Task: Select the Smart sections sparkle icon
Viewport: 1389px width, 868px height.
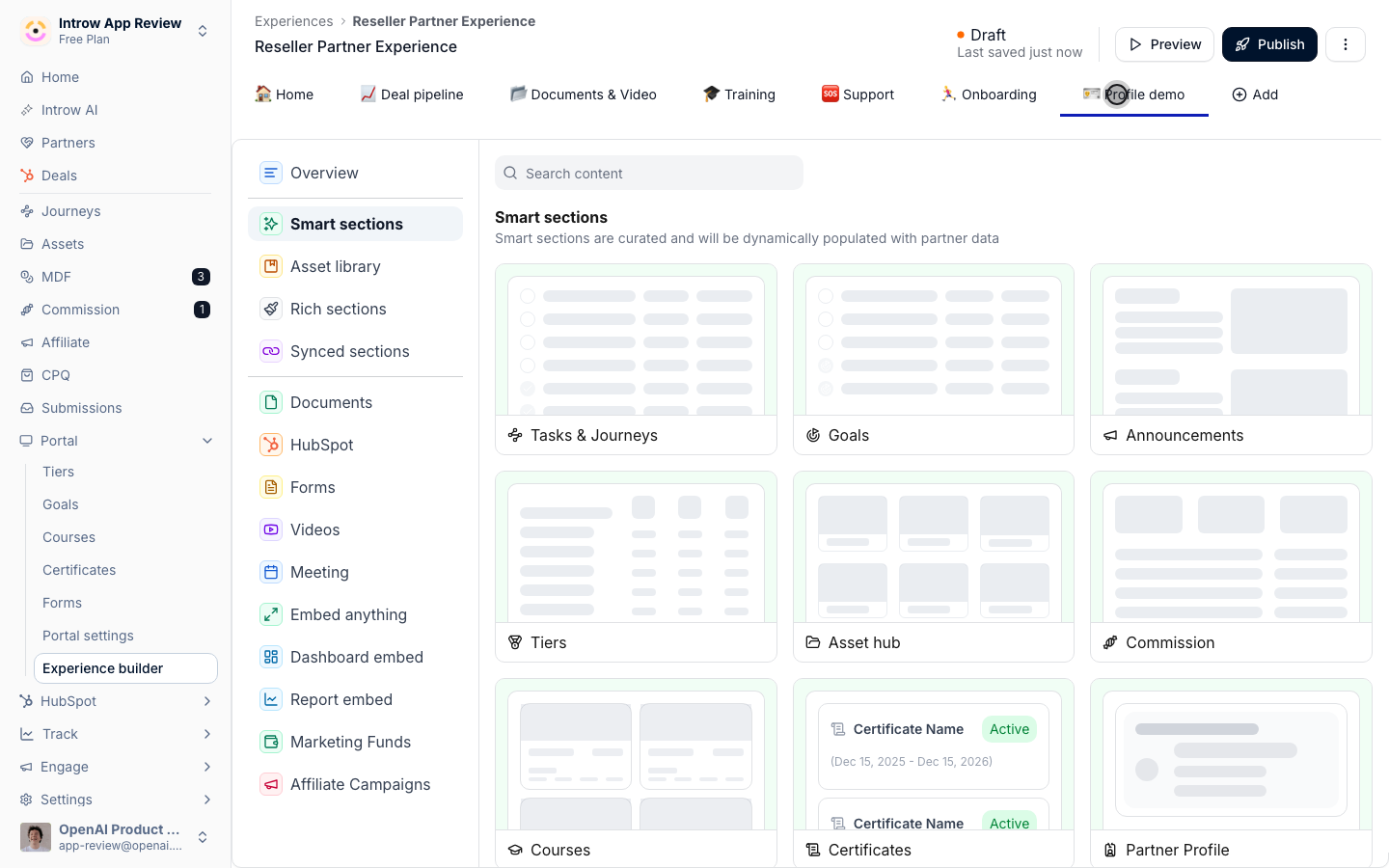Action: (x=271, y=224)
